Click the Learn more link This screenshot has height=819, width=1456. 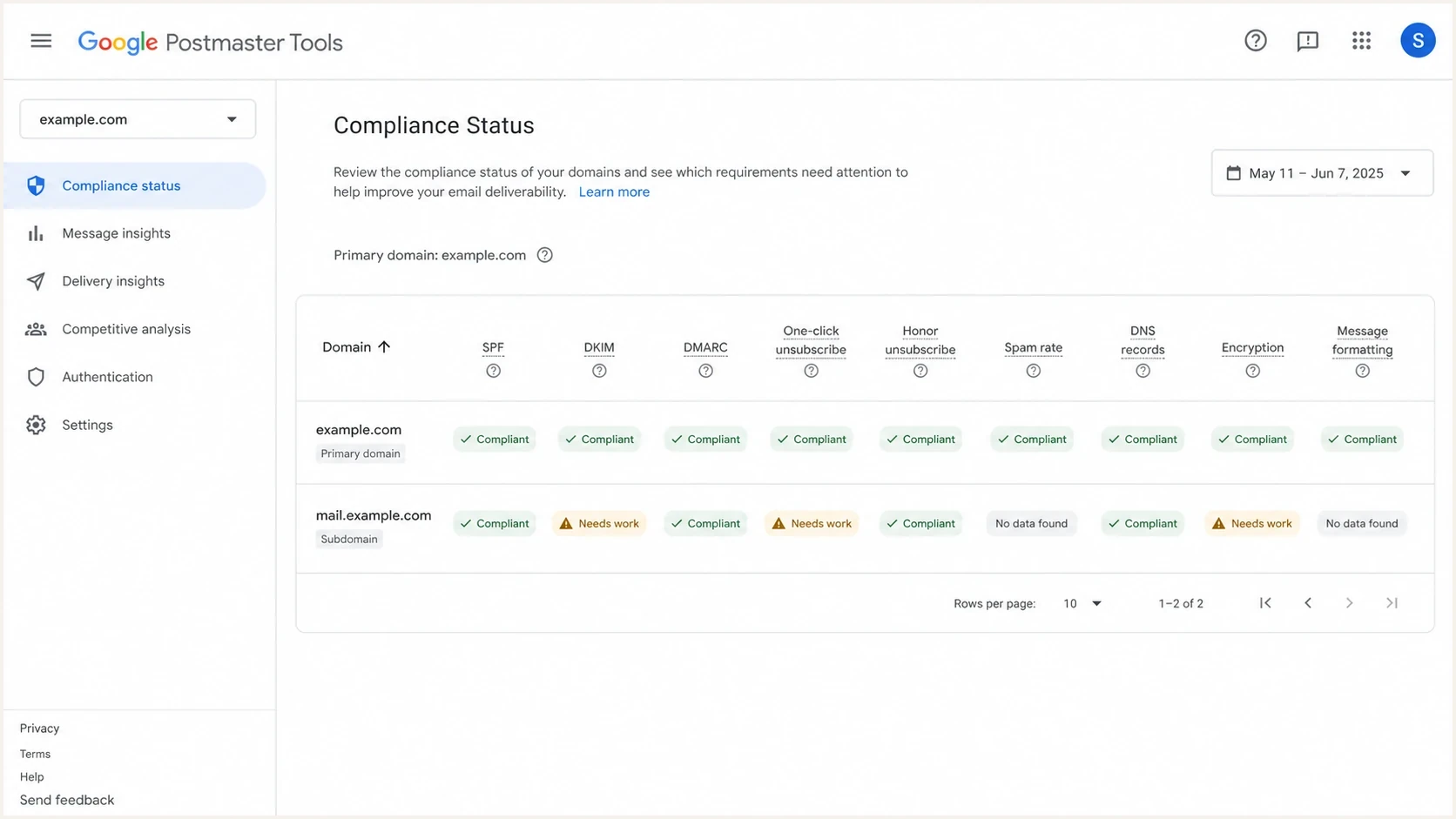pyautogui.click(x=614, y=191)
